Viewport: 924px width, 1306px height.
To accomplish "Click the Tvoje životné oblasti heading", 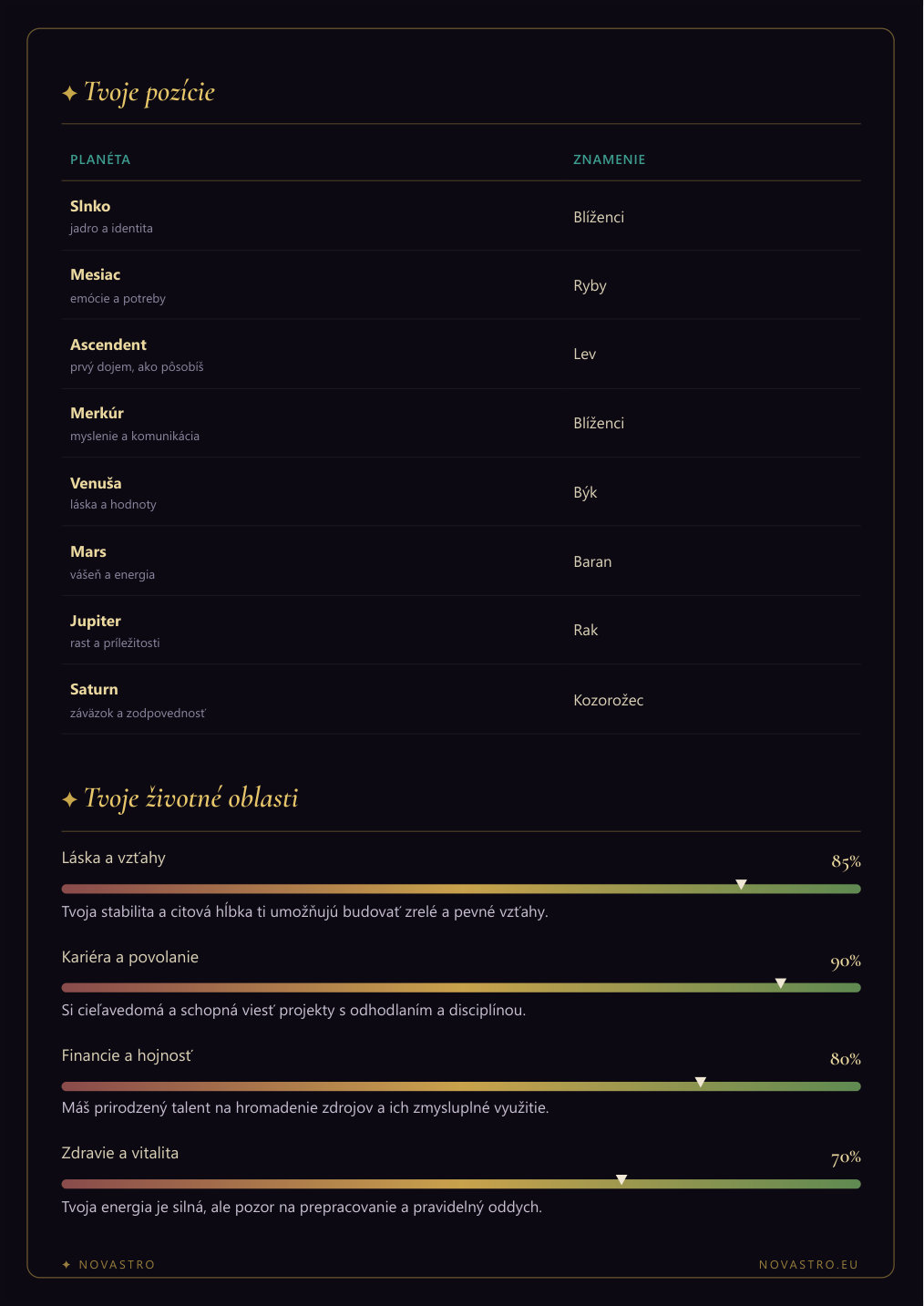I will [x=191, y=798].
